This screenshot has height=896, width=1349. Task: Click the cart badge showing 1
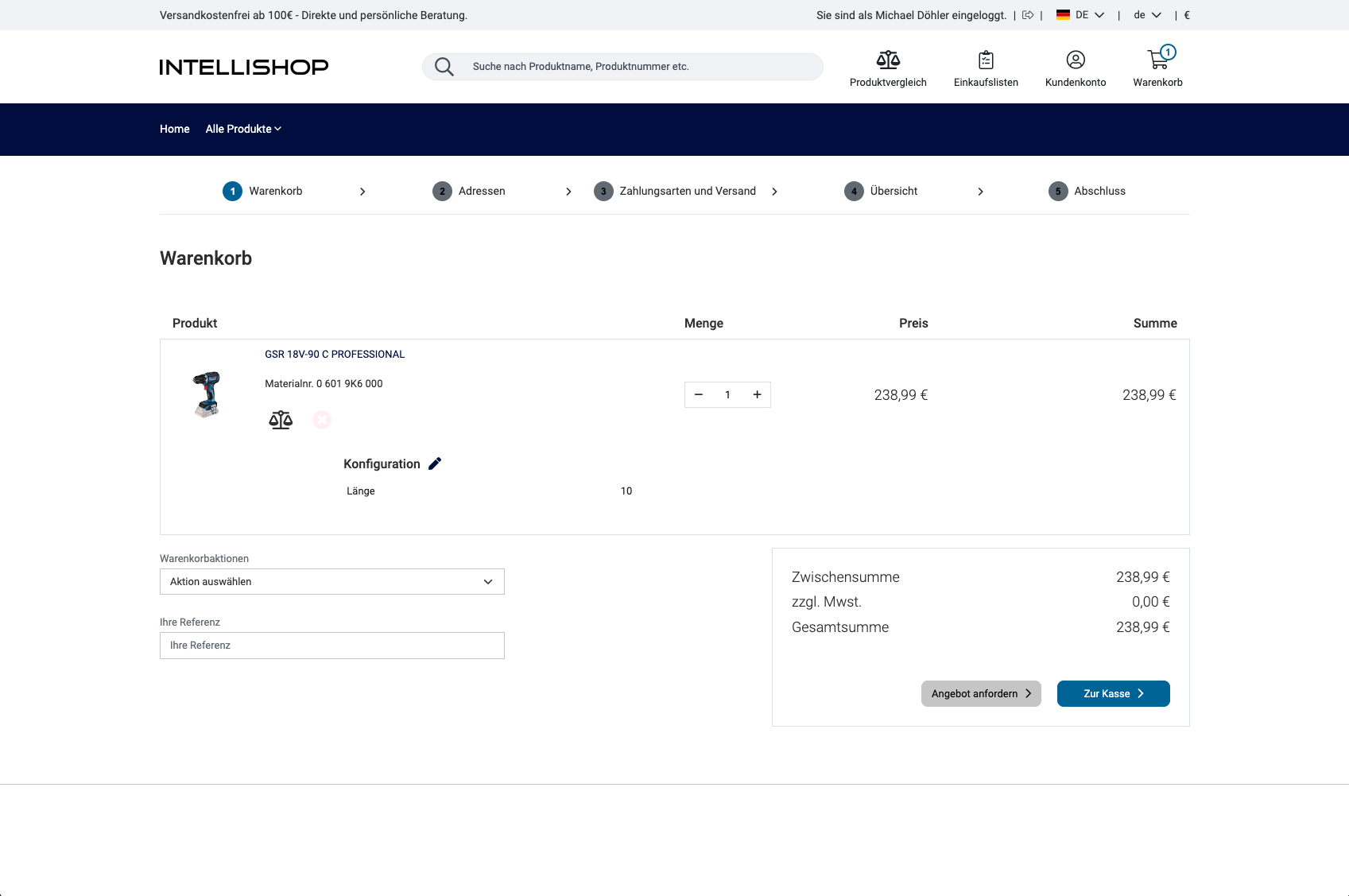pos(1168,52)
